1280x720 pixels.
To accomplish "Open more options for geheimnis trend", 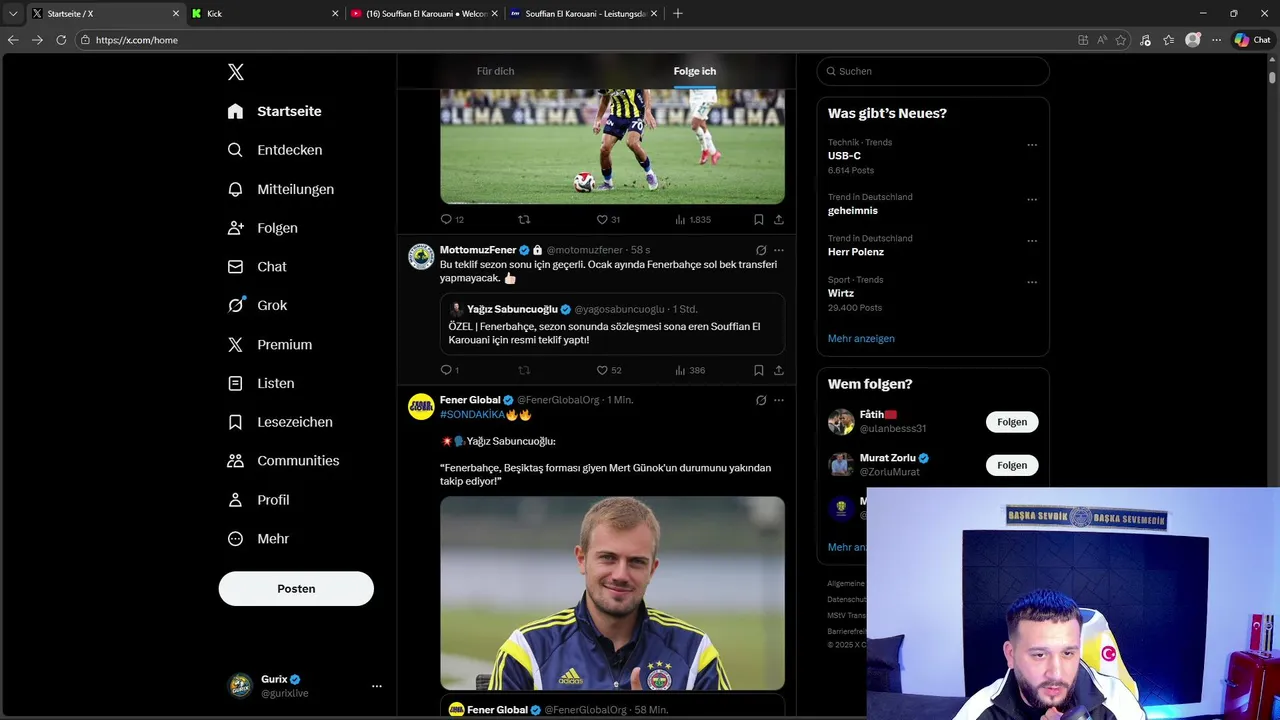I will (1032, 200).
